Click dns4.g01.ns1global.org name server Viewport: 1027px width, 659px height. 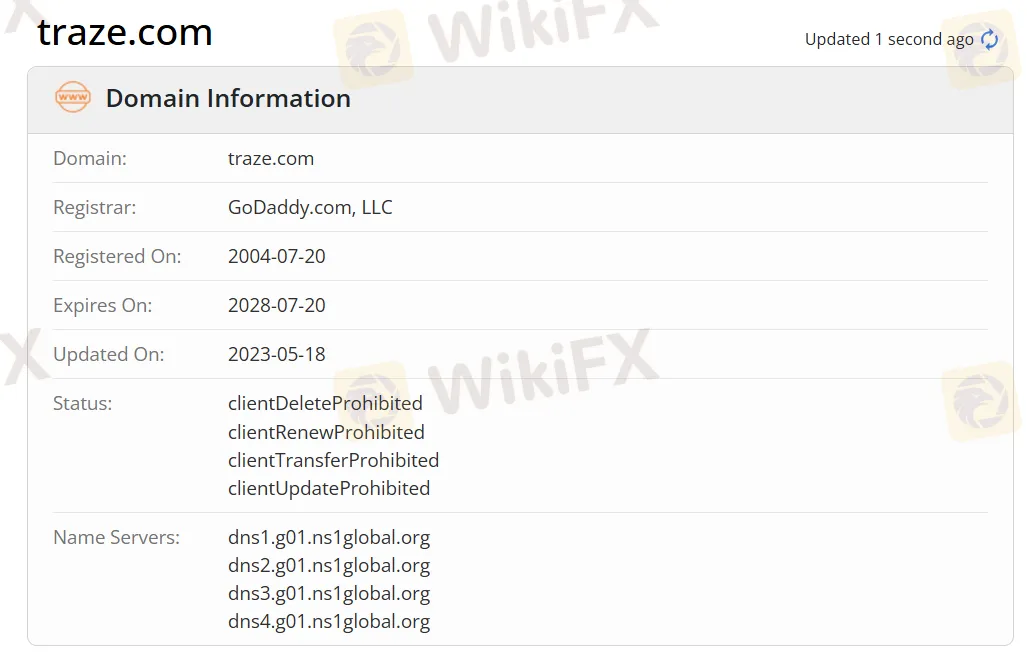[x=329, y=622]
